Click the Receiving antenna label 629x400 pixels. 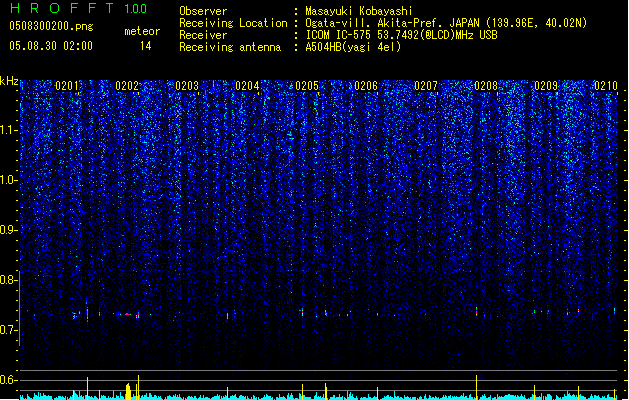coord(230,47)
